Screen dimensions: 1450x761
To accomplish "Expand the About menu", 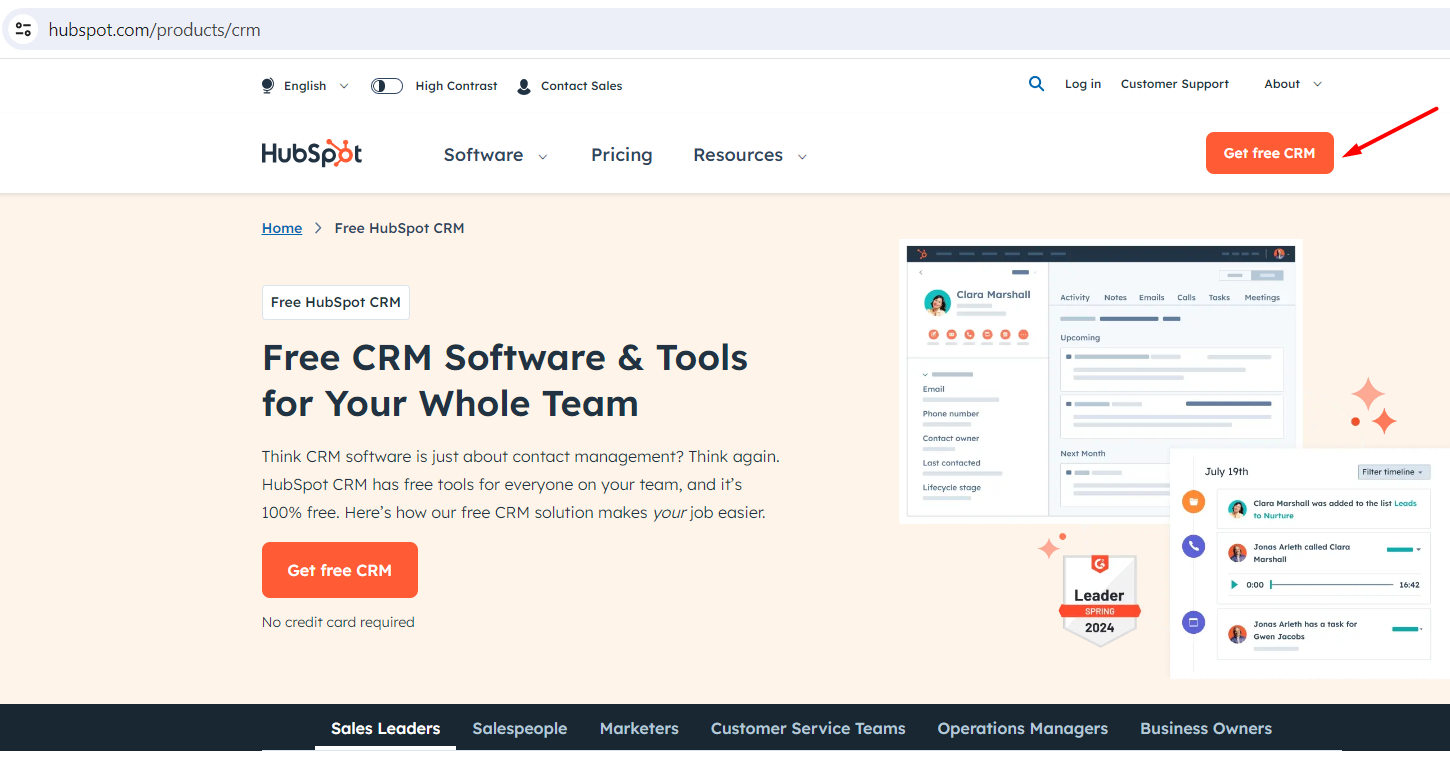I will (x=1293, y=84).
